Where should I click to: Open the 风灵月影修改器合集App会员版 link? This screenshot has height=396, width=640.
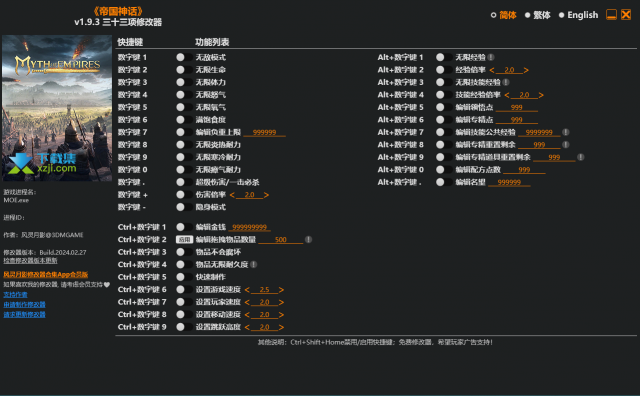point(46,275)
